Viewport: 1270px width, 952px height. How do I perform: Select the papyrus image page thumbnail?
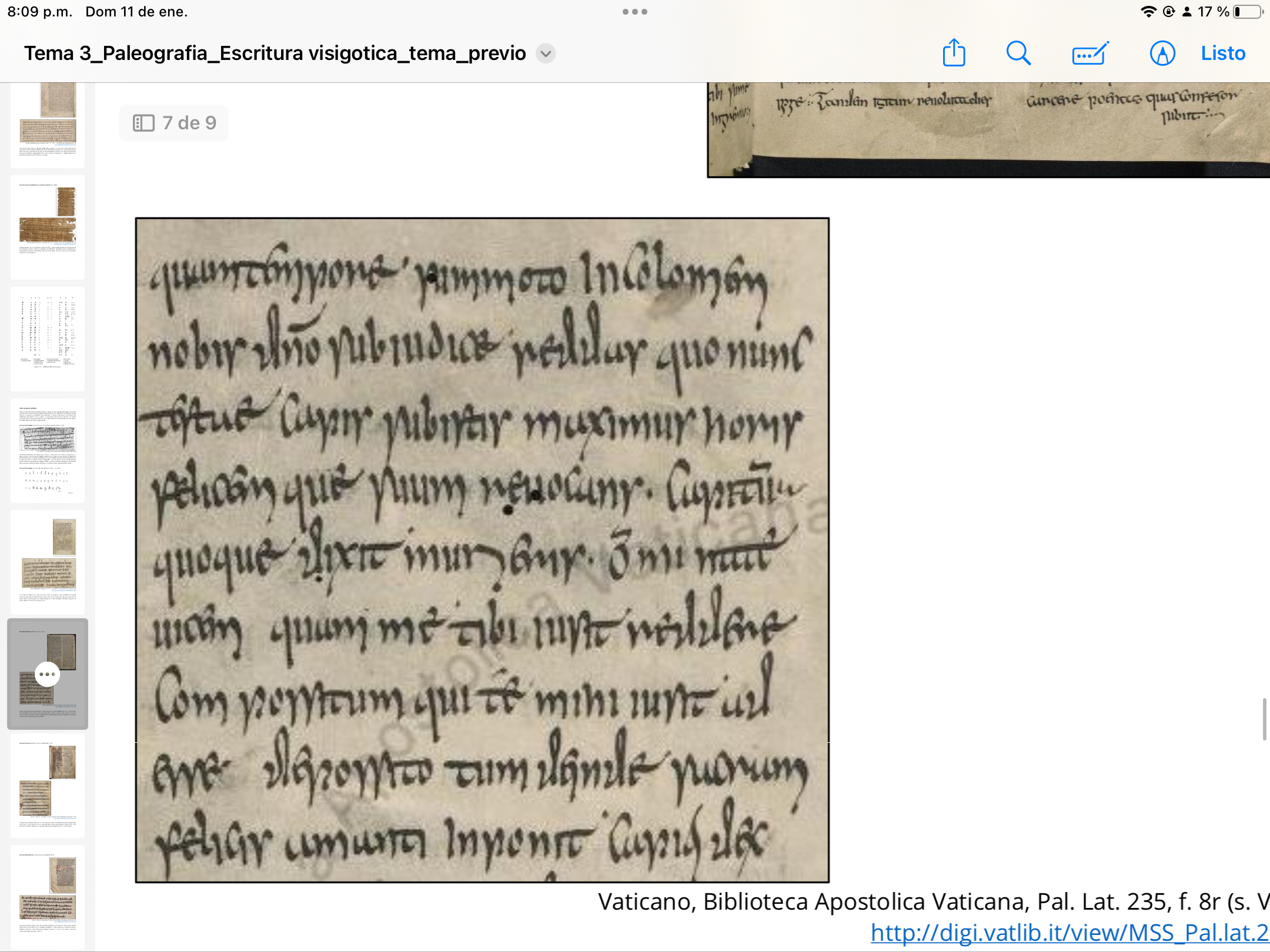(x=48, y=227)
